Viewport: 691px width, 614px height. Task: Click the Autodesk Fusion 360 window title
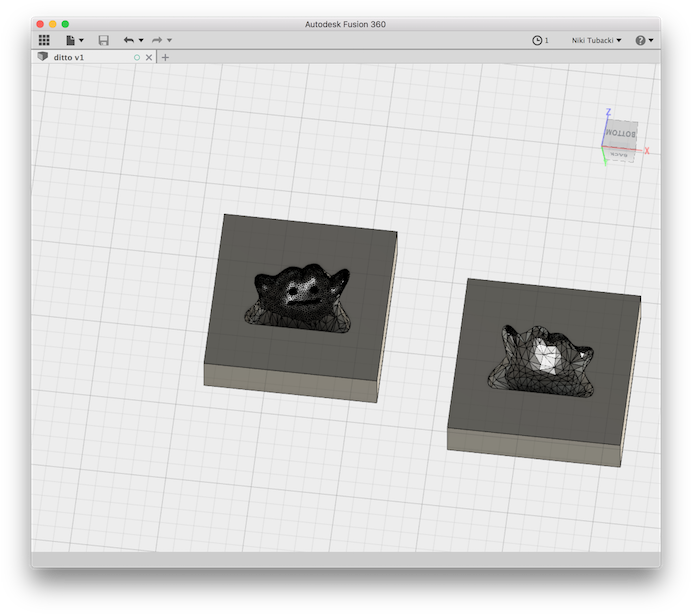[345, 24]
